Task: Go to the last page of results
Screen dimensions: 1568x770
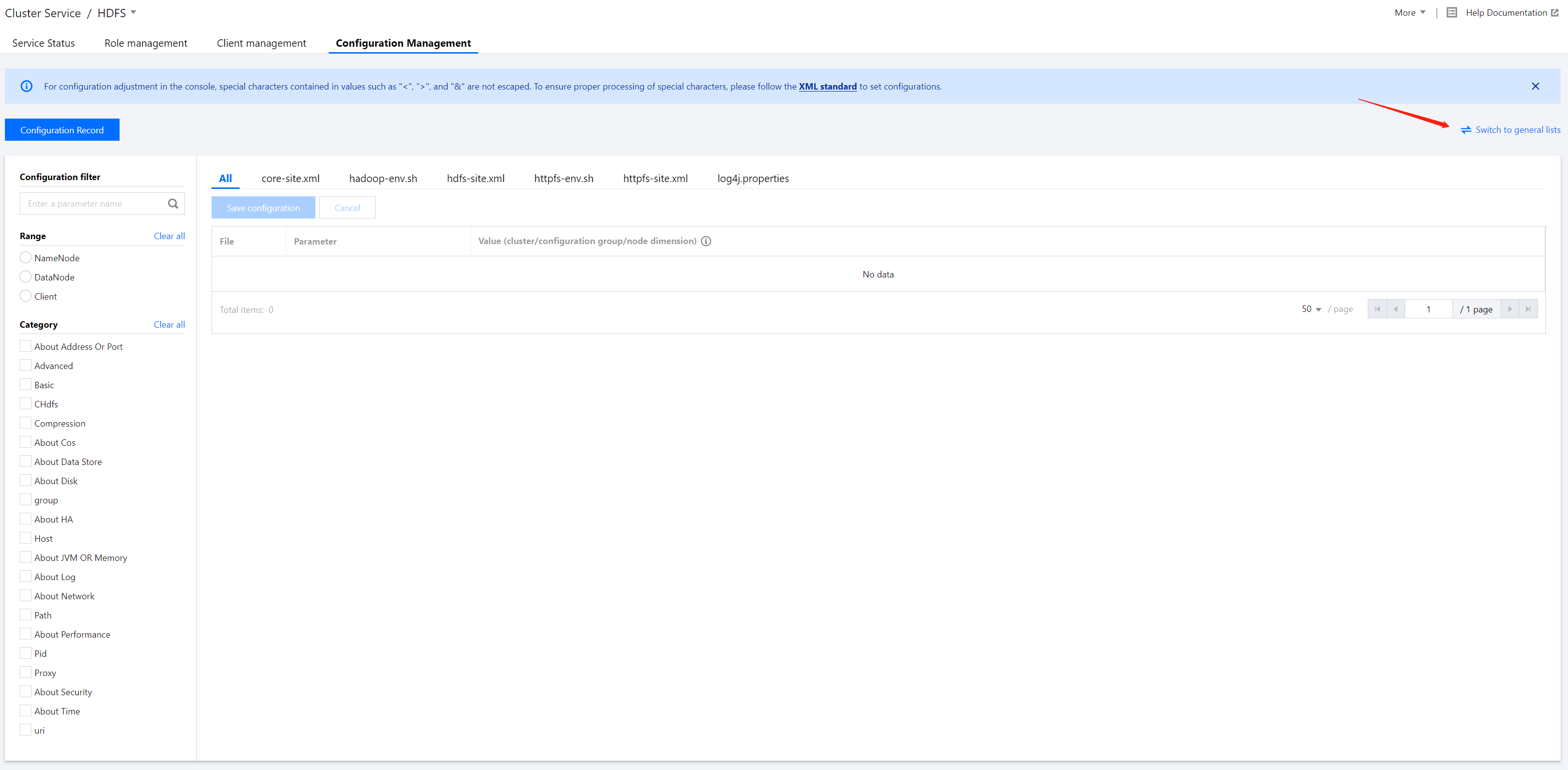Action: pos(1528,309)
